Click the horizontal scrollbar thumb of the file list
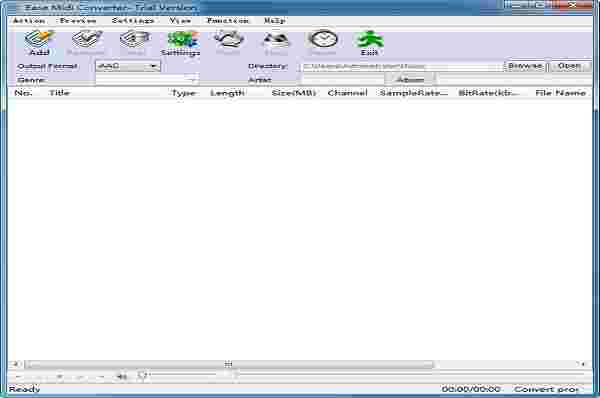Screen dimensions: 600x398 click(x=229, y=364)
